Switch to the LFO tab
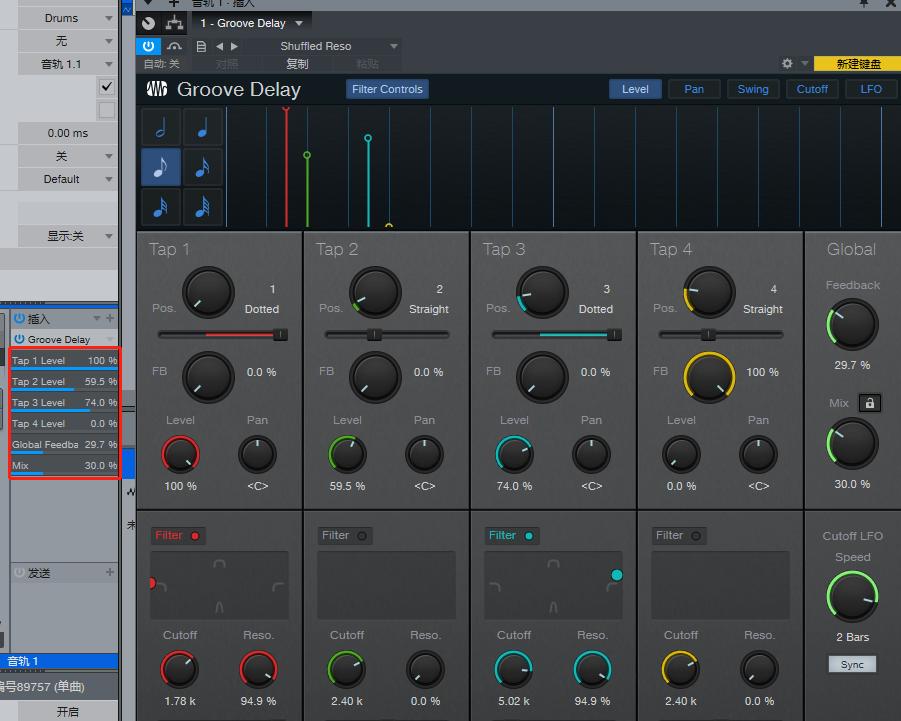Screen dimensions: 901x721 (x=871, y=89)
